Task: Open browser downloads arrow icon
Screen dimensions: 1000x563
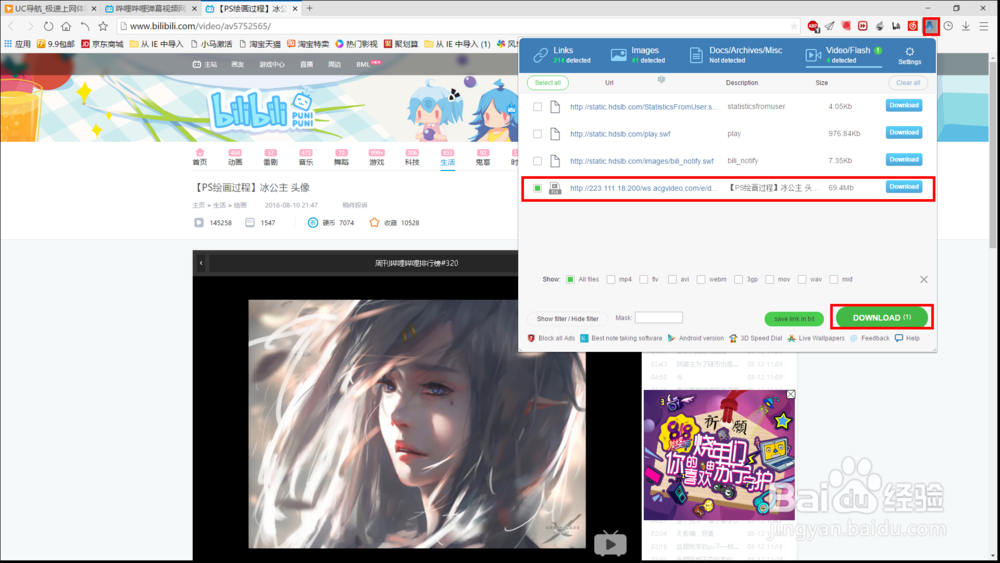Action: pos(966,26)
